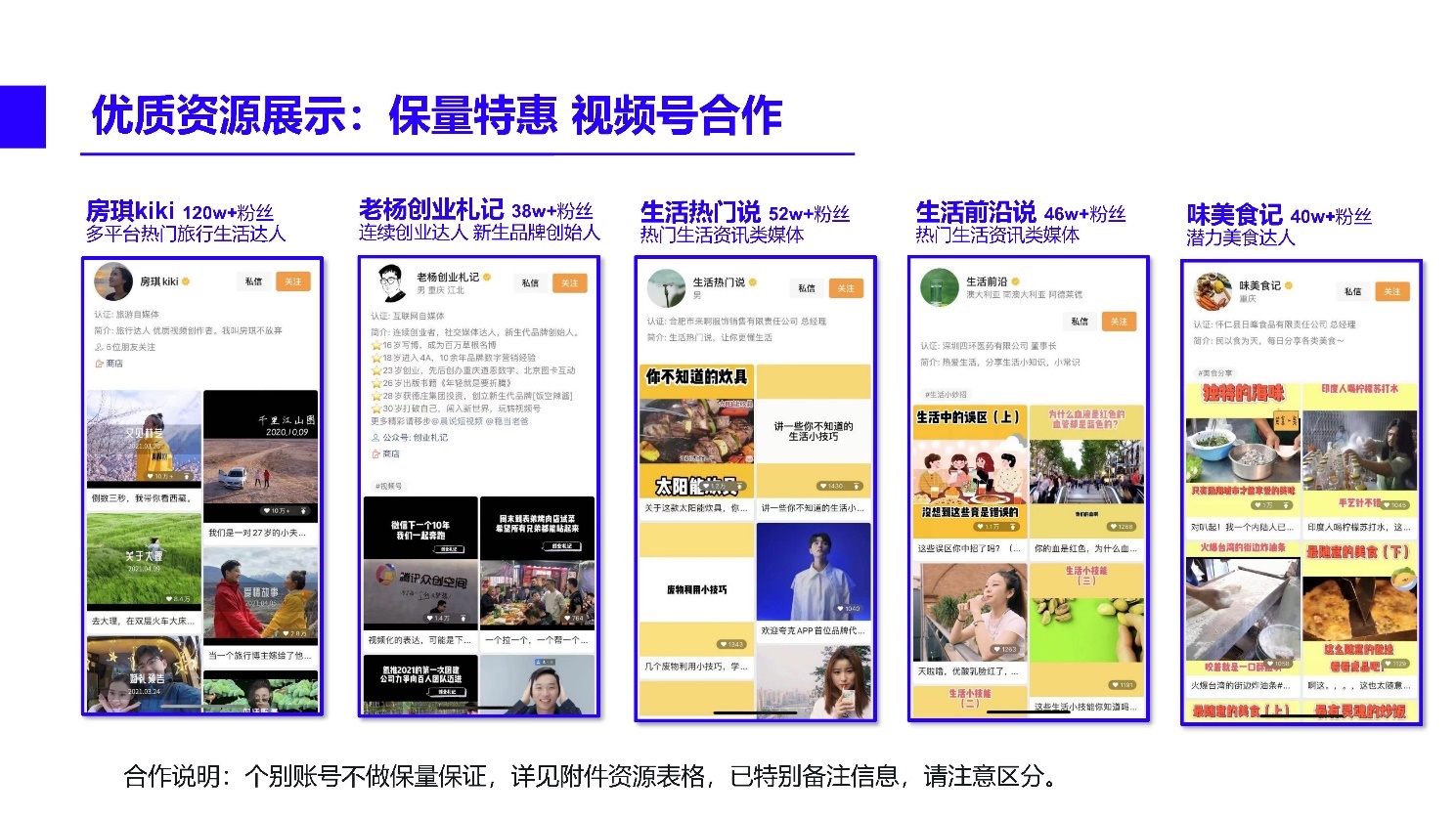Switch to the #美食分享 tab in 味美食记
The width and height of the screenshot is (1456, 819).
[x=1215, y=372]
